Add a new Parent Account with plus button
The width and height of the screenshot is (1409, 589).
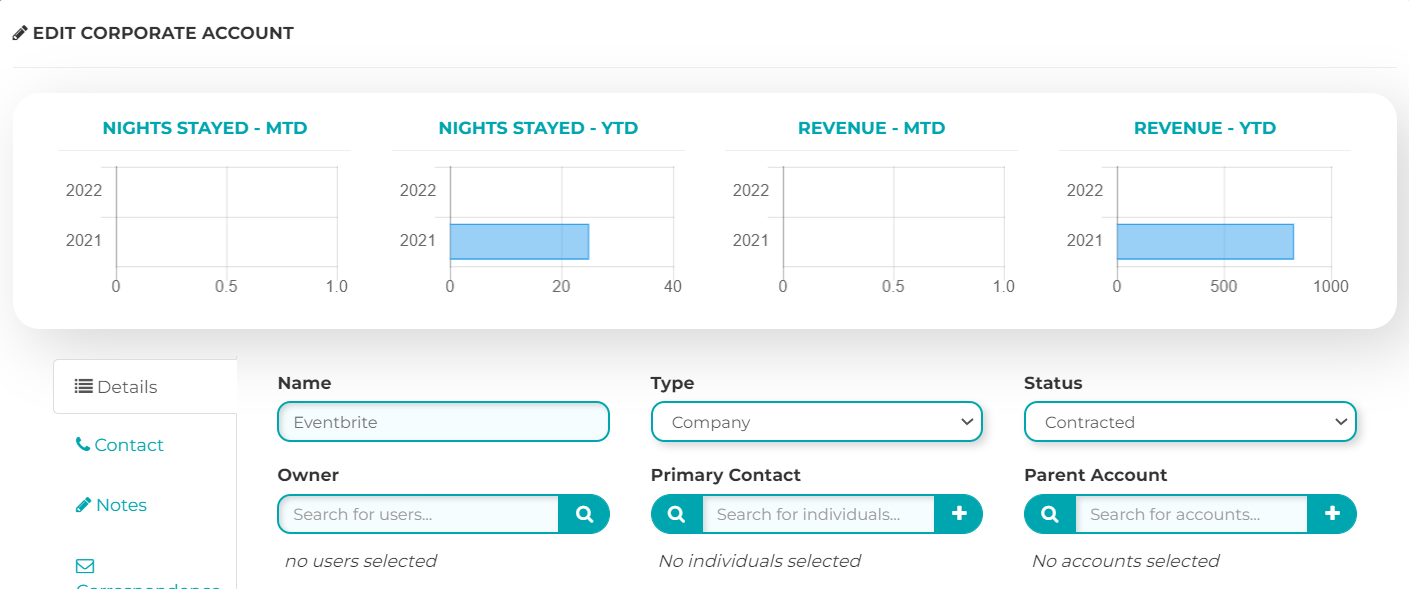pos(1332,514)
